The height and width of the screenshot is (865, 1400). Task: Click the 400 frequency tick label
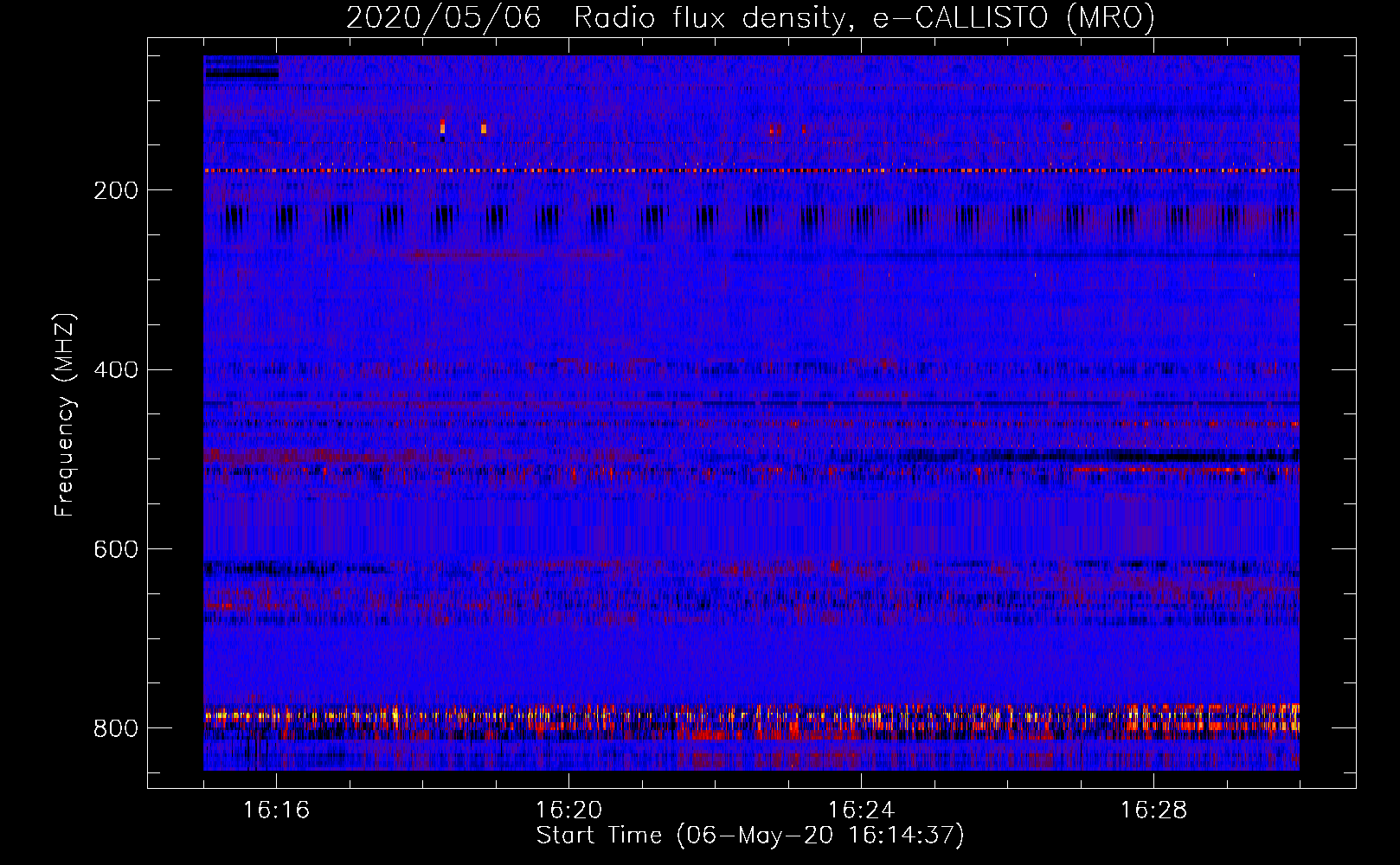115,370
